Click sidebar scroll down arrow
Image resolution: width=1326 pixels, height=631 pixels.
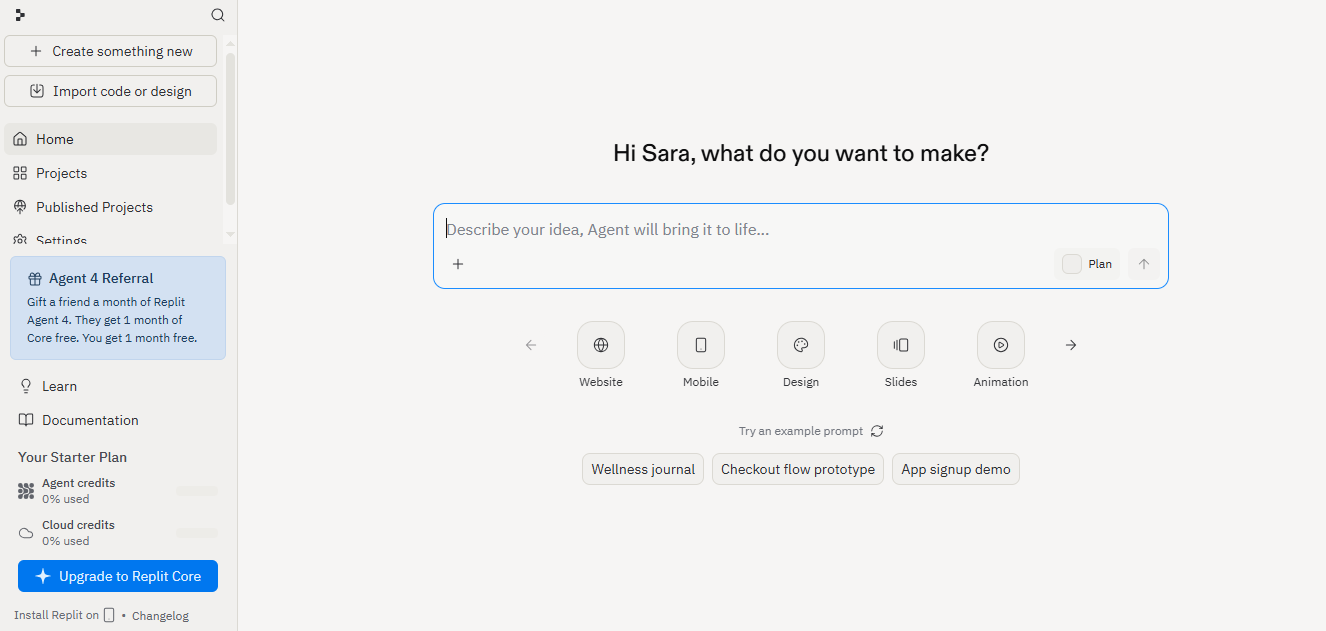coord(231,234)
